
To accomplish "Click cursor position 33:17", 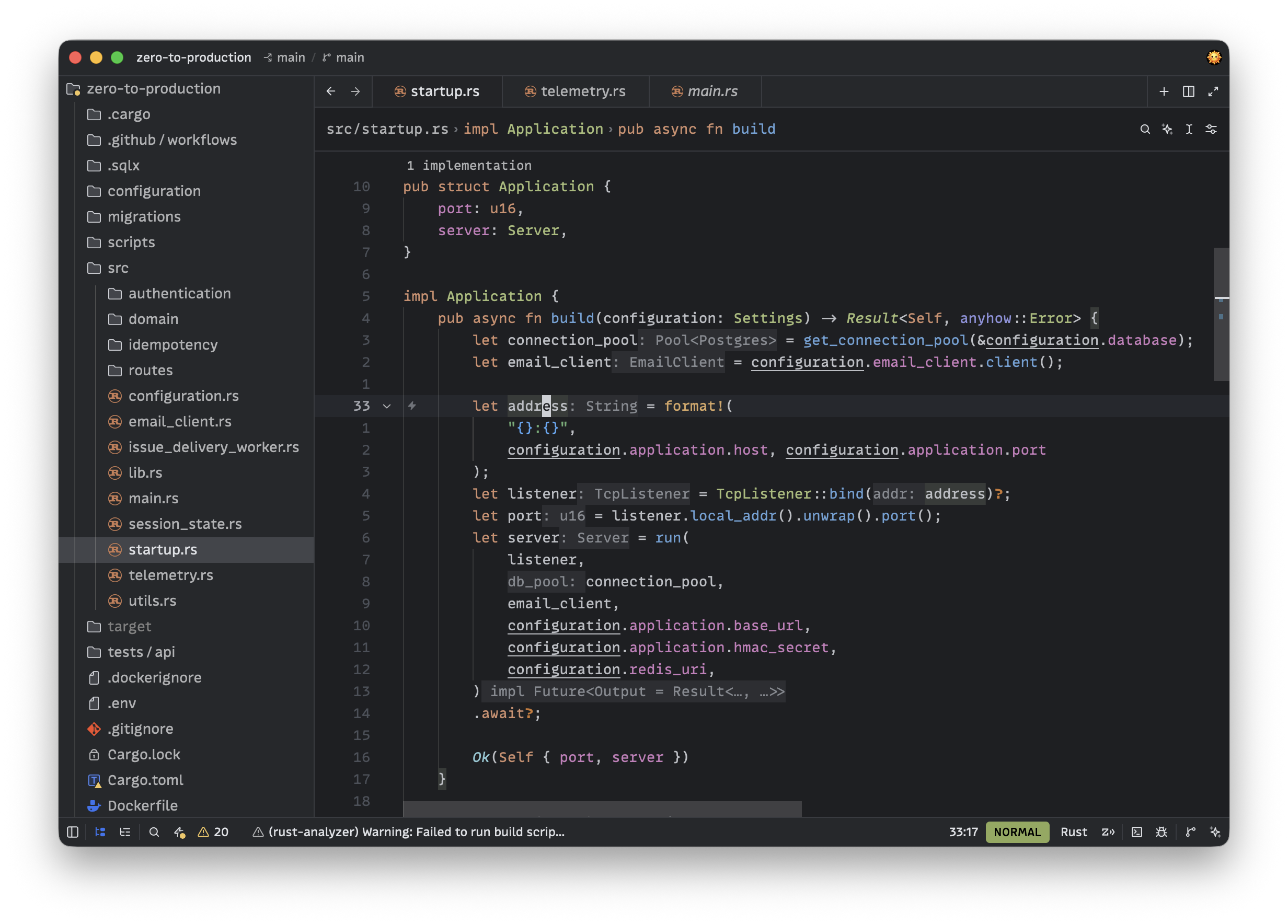I will (963, 832).
